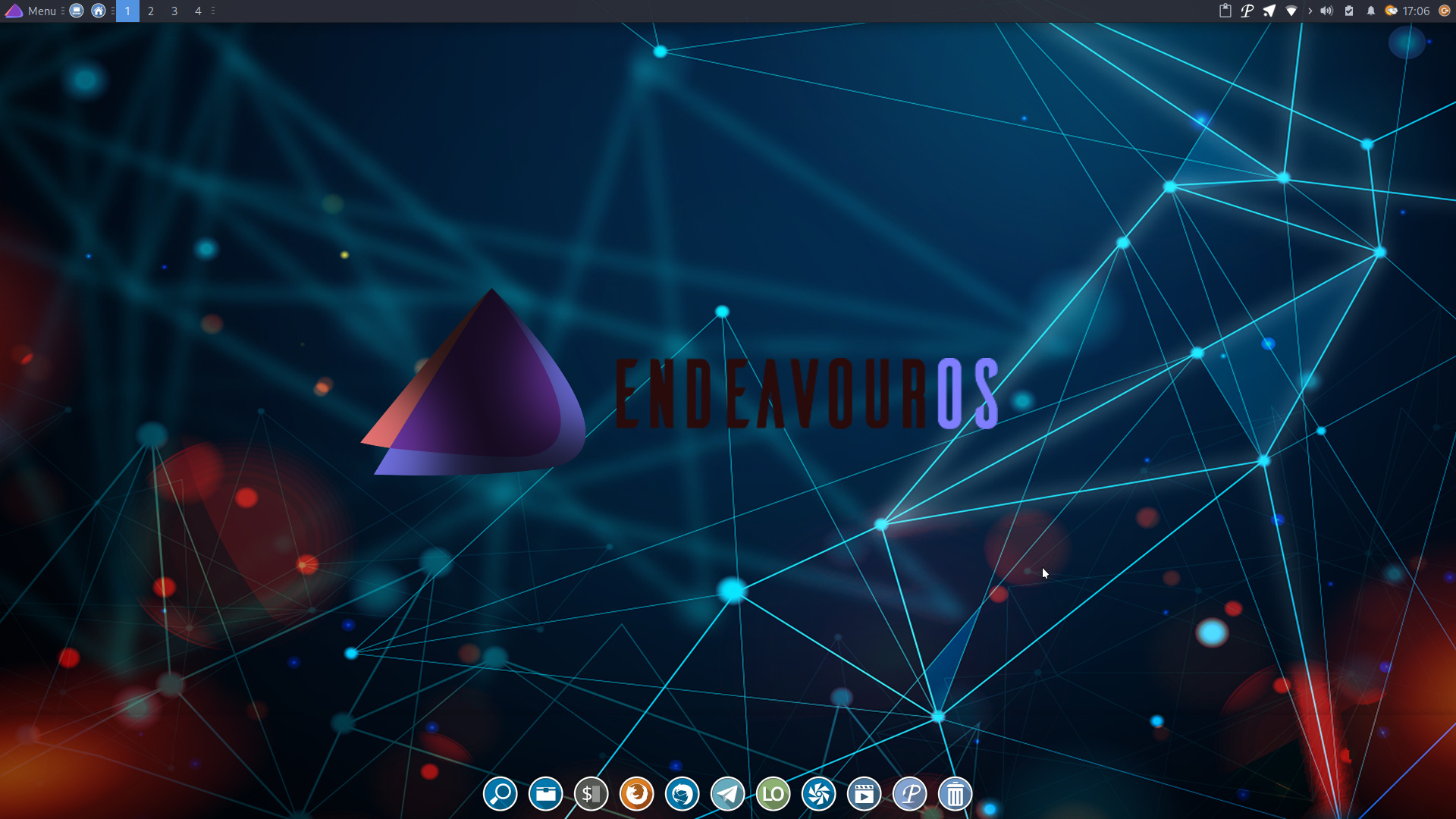Click the battery/power manager checkmark icon
Viewport: 1456px width, 819px height.
[x=1349, y=11]
